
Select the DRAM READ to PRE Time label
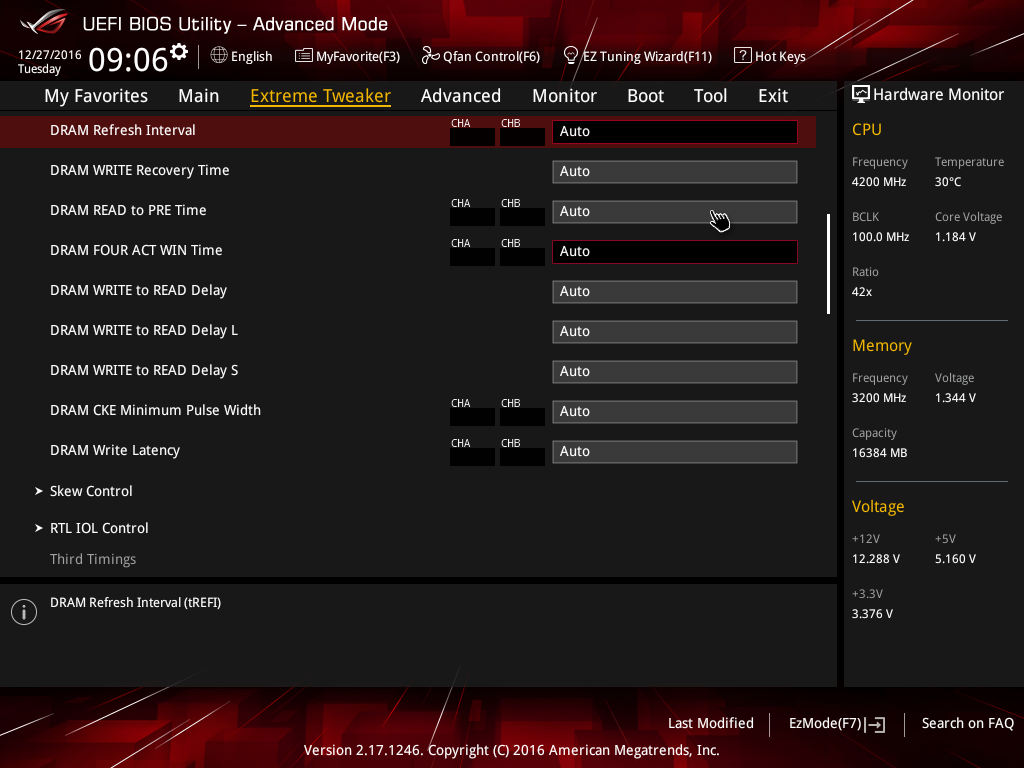(128, 210)
